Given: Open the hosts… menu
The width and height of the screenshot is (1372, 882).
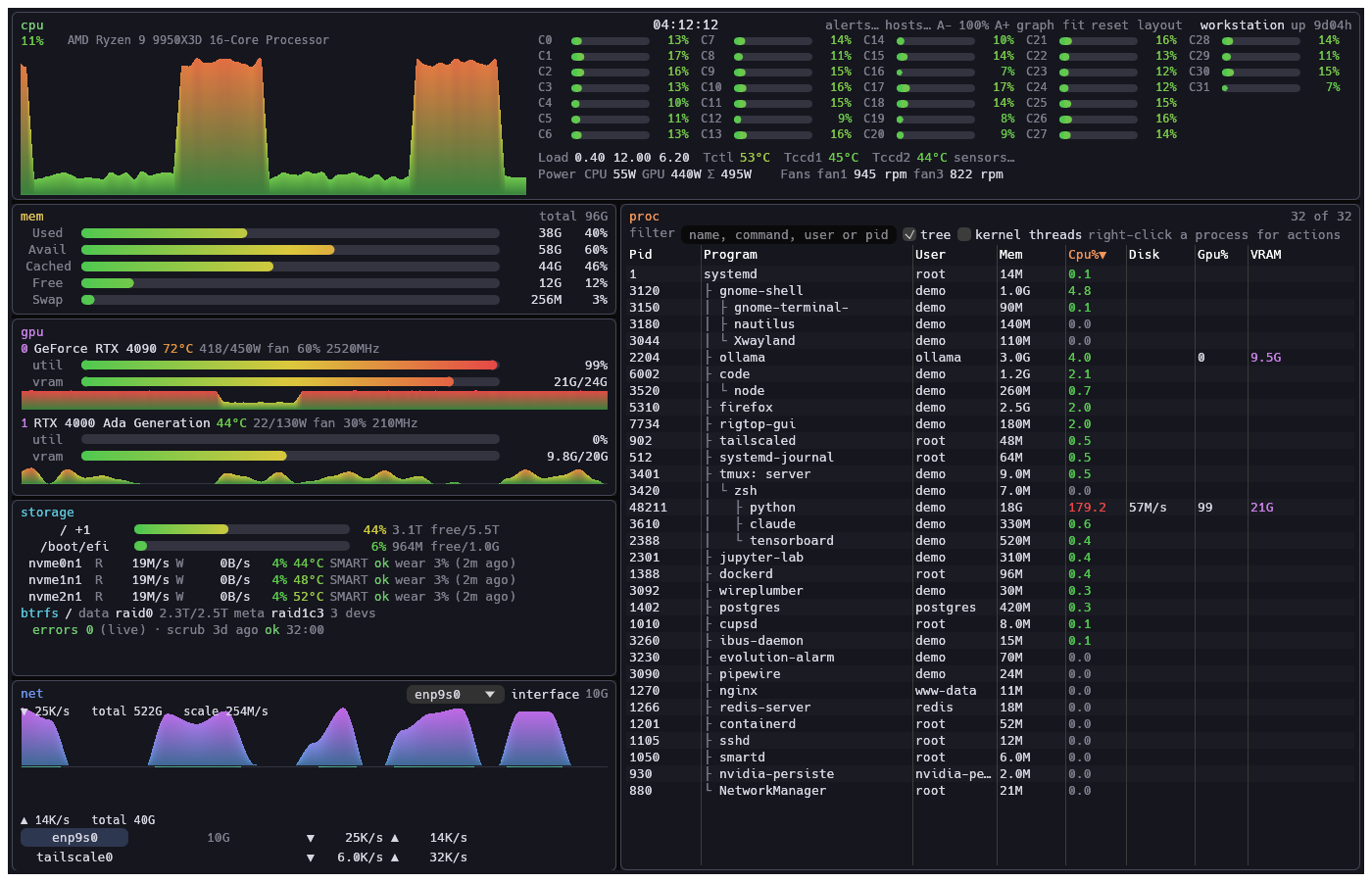Looking at the screenshot, I should point(908,25).
